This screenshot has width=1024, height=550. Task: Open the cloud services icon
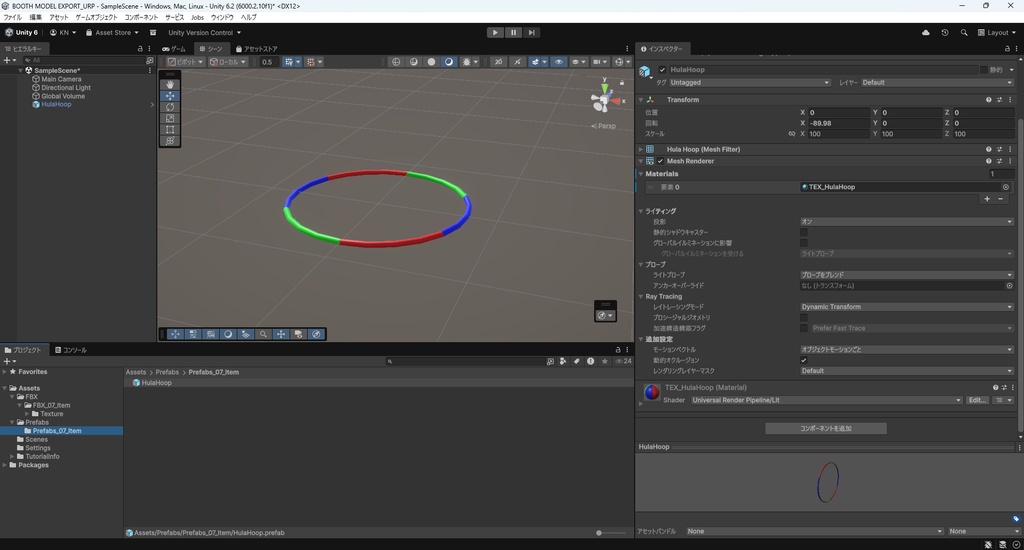[x=925, y=32]
